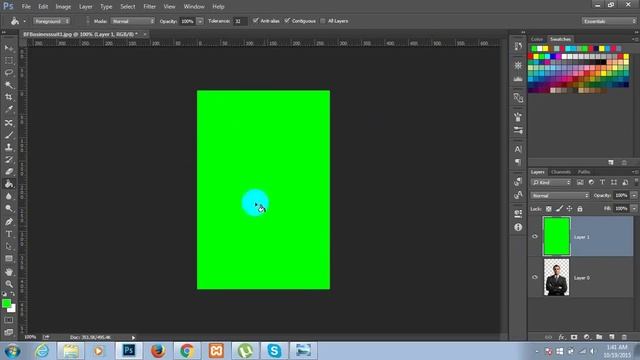Select Layer 0 thumbnail of man
The image size is (640, 360).
click(x=556, y=277)
